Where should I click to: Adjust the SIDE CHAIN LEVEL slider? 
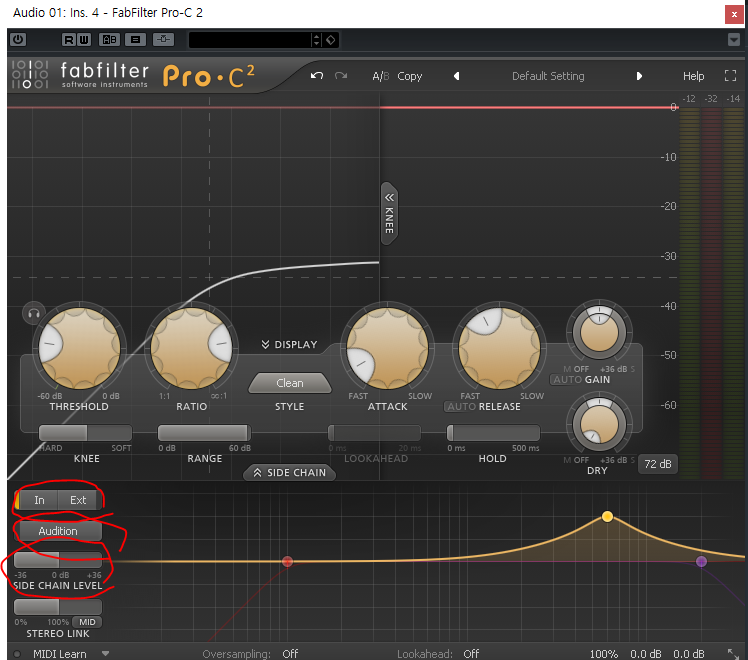58,560
